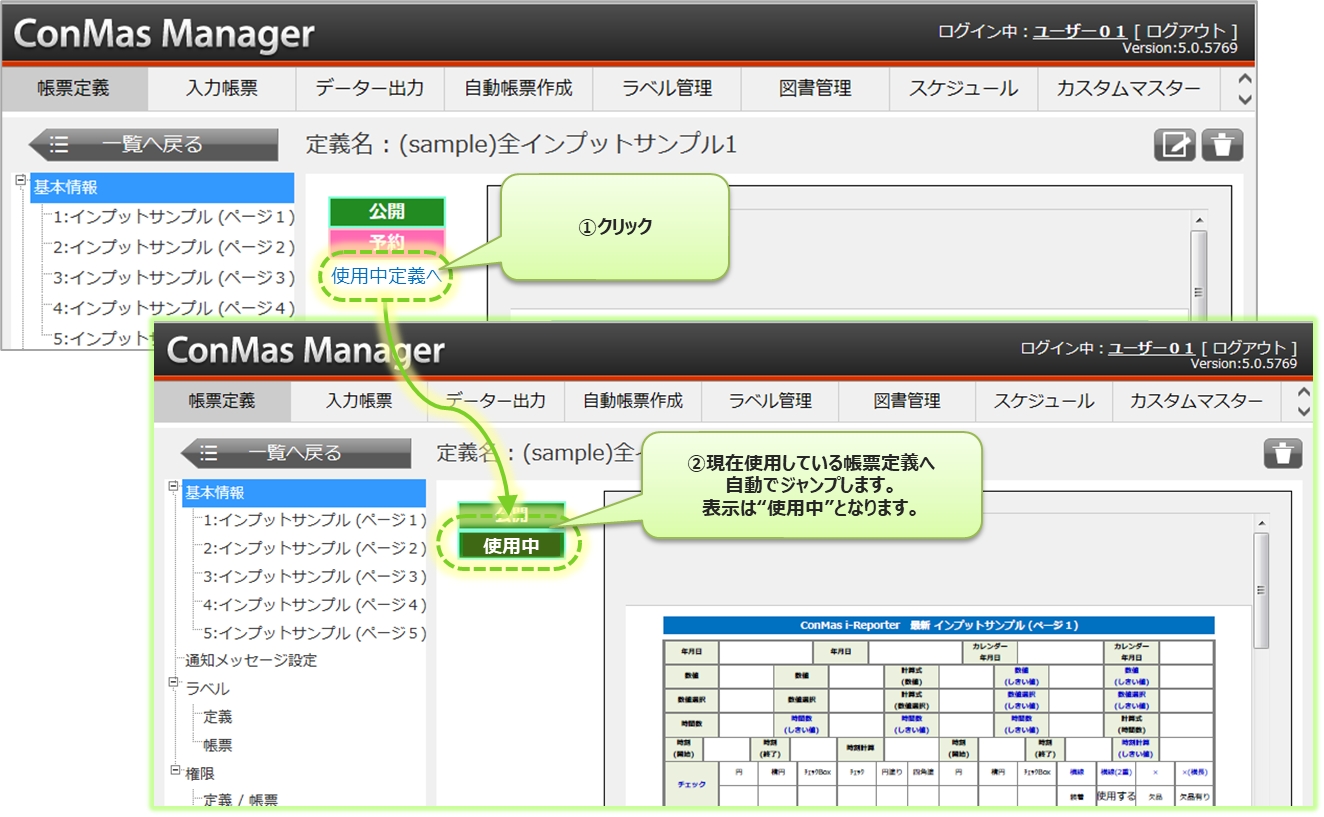This screenshot has height=817, width=1324.
Task: Click 一覧へ戻る in the front window
Action: (x=295, y=453)
